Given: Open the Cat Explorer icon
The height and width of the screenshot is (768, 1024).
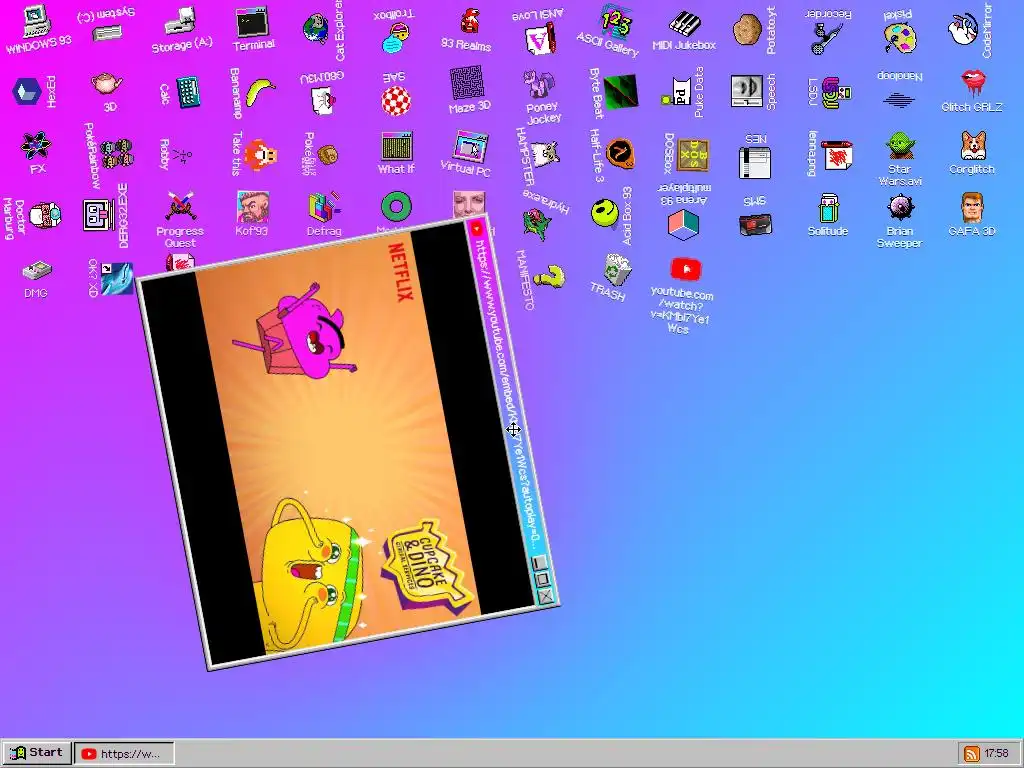Looking at the screenshot, I should 315,29.
